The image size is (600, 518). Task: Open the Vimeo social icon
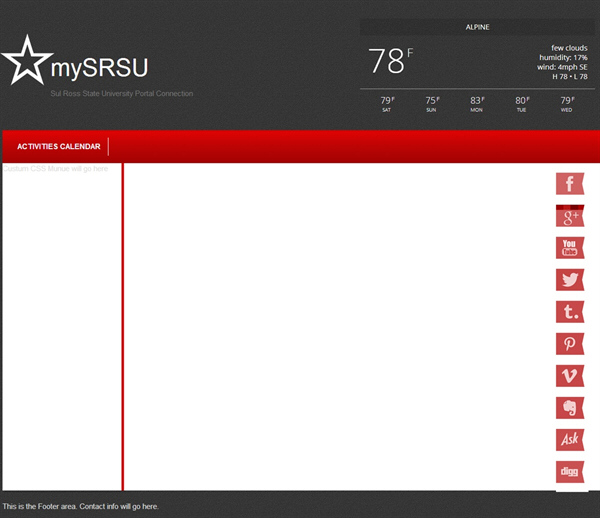point(569,376)
